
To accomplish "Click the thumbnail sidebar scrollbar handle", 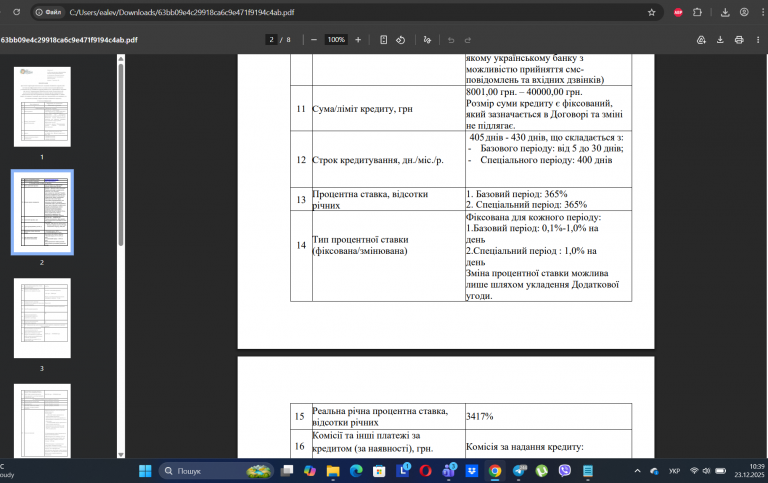I will pos(121,154).
